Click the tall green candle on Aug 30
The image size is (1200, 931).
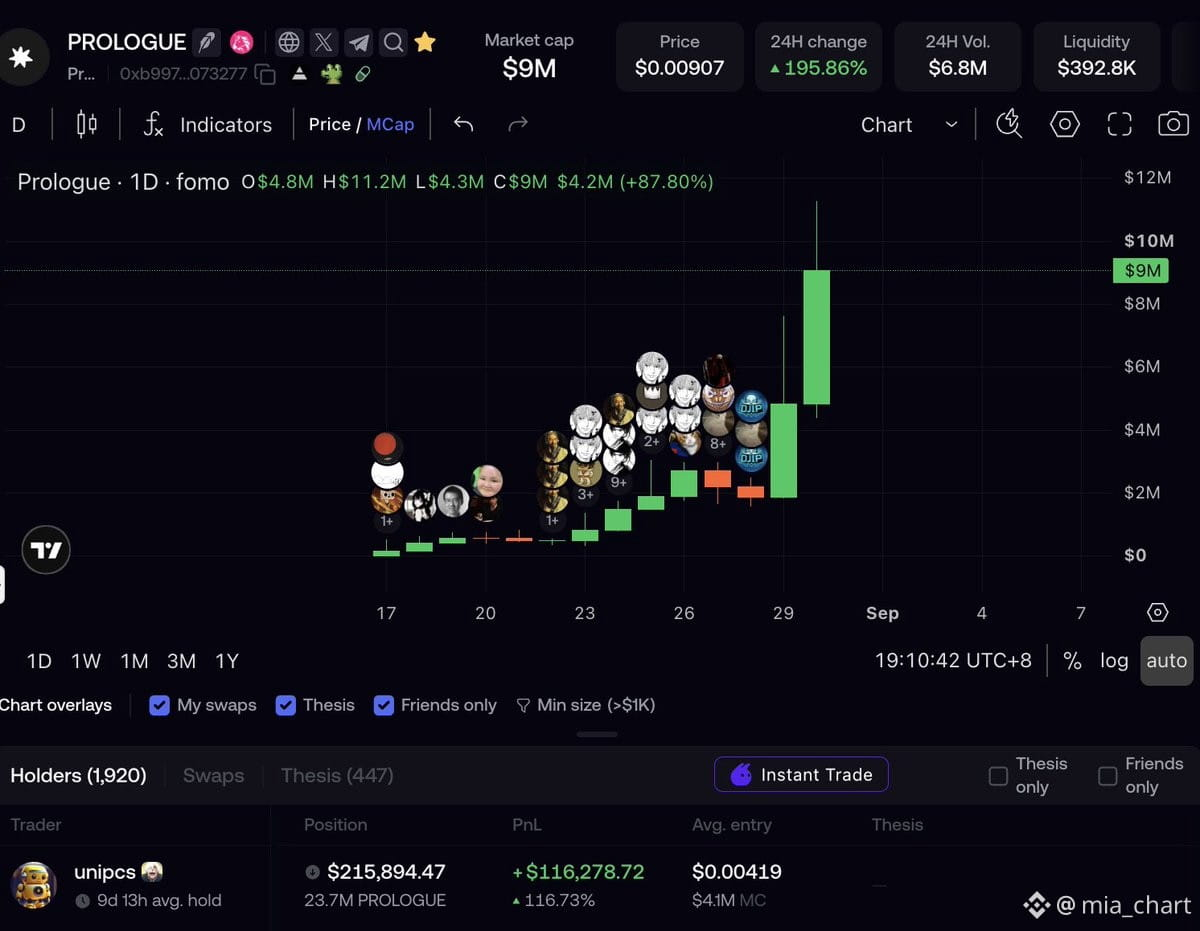tap(817, 336)
